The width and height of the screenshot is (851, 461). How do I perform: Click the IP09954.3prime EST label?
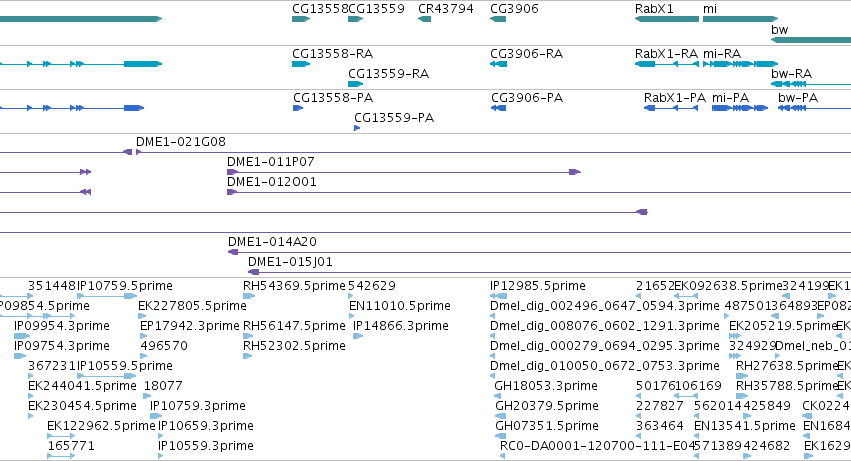click(62, 326)
